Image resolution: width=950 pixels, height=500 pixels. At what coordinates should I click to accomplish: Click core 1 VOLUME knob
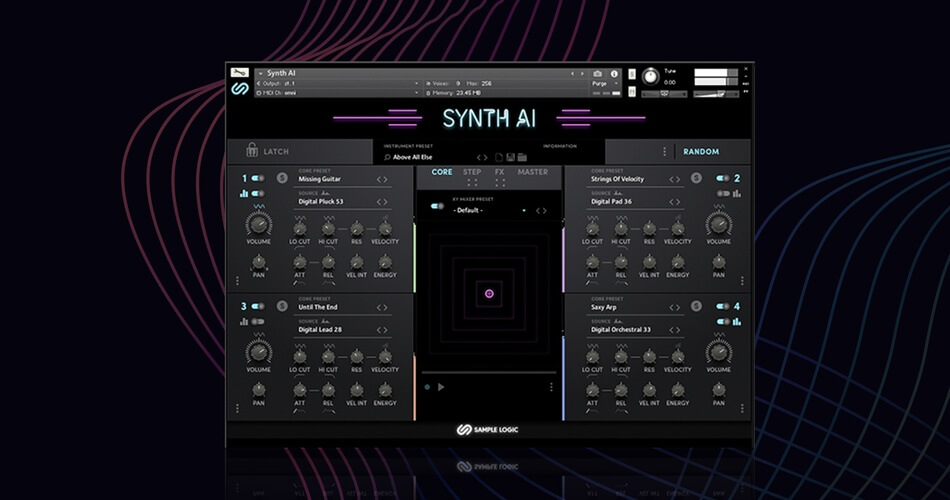tap(259, 224)
